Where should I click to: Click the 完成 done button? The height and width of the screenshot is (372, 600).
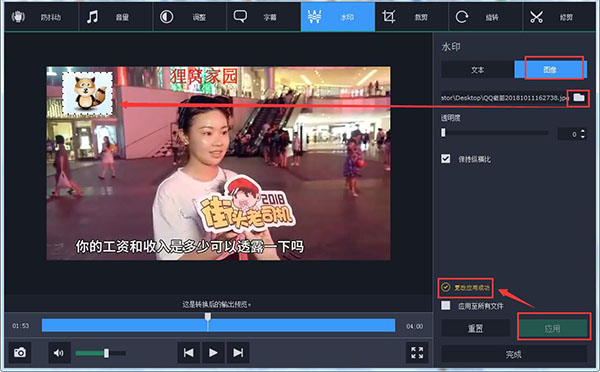click(514, 354)
